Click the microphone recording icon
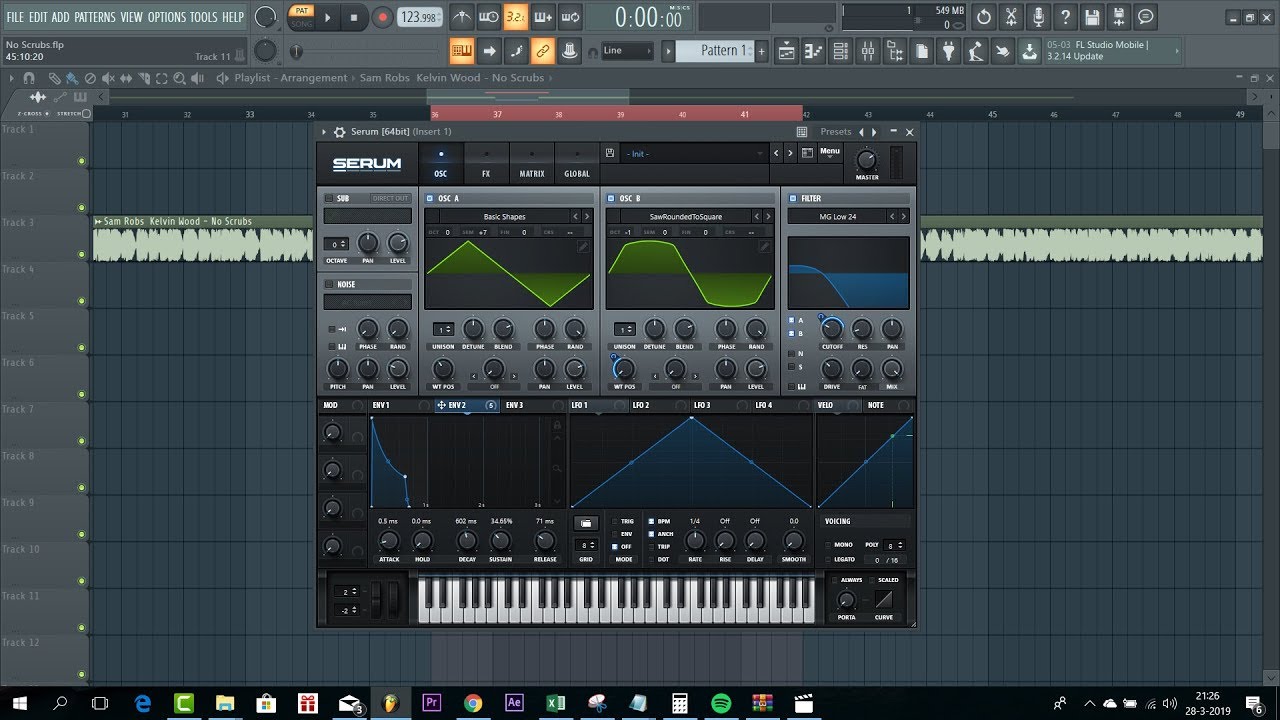The width and height of the screenshot is (1280, 720). pos(1038,17)
